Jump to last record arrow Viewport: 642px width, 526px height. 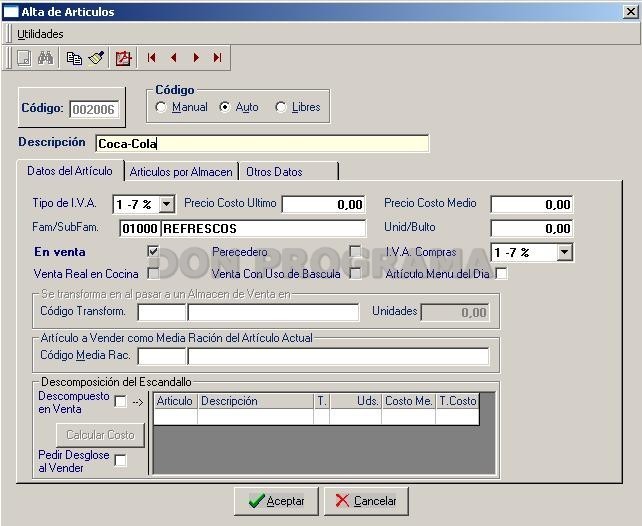[217, 58]
